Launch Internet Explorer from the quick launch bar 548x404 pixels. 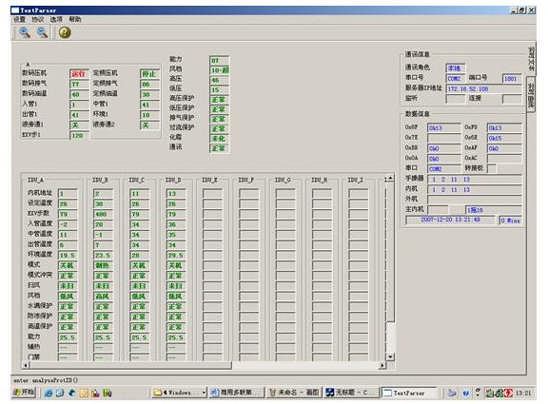point(48,393)
